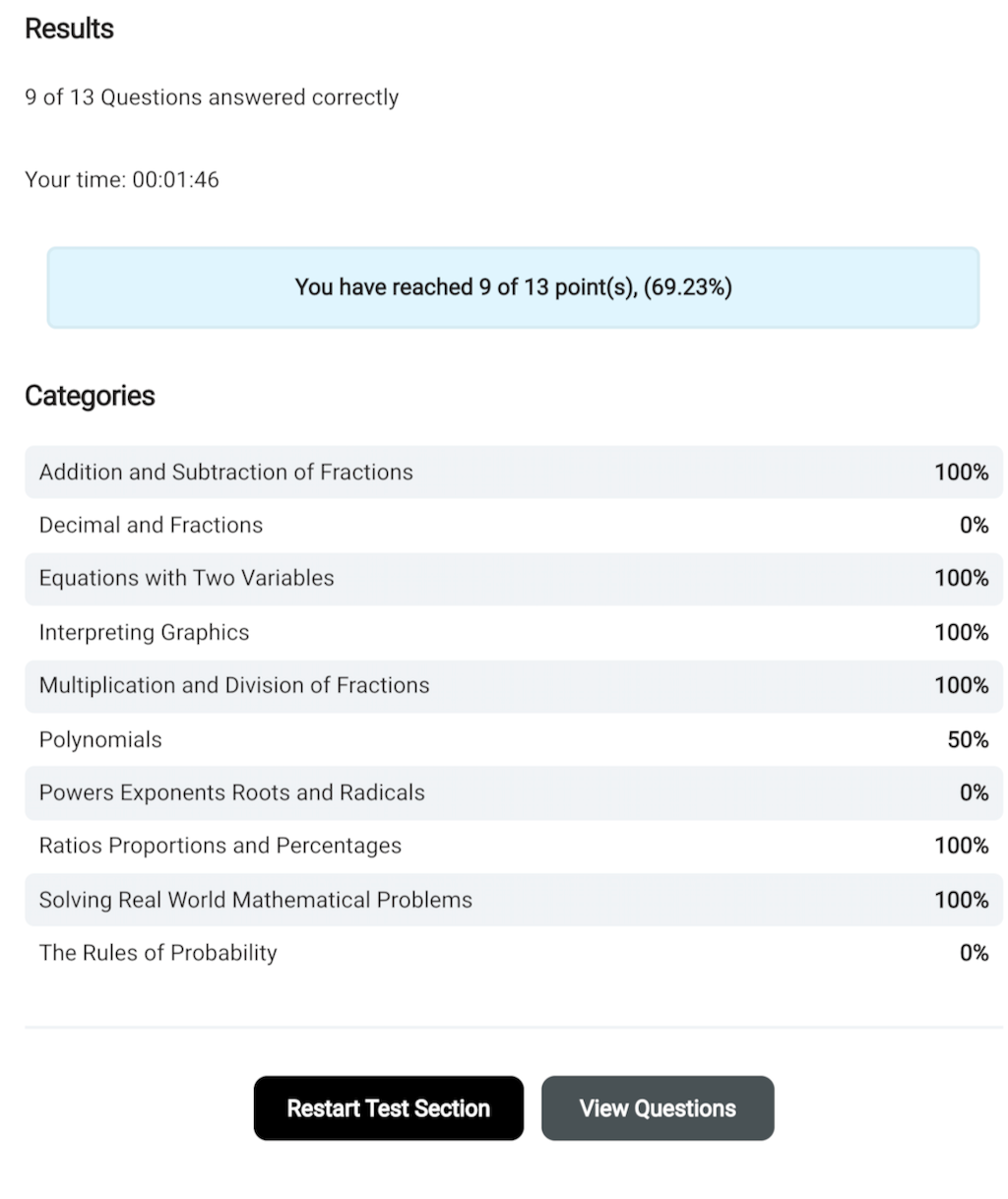
Task: Click The Rules of Probability category
Action: pyautogui.click(x=158, y=953)
